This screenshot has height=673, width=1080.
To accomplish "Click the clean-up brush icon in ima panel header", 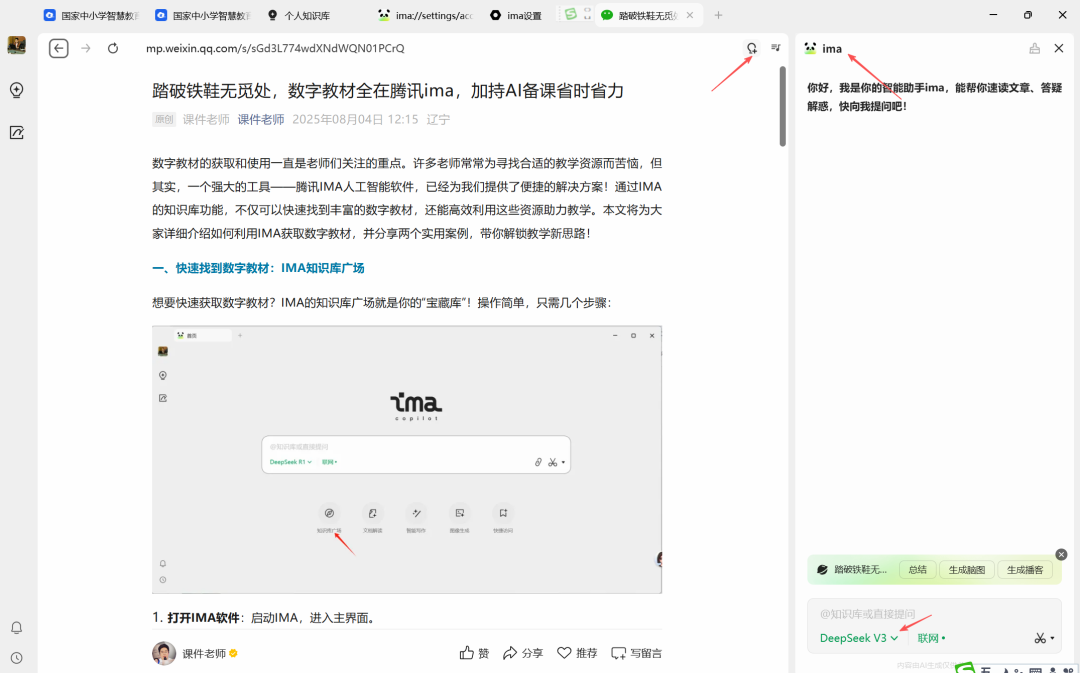I will 1035,48.
